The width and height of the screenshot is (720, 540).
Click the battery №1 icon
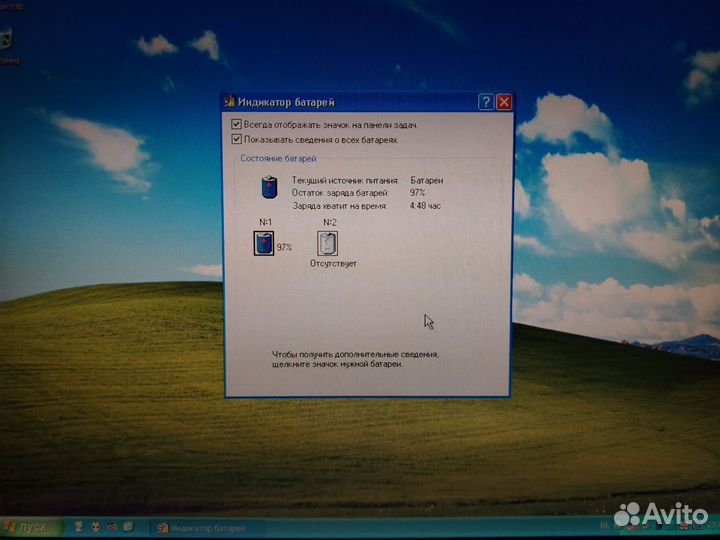[x=263, y=243]
